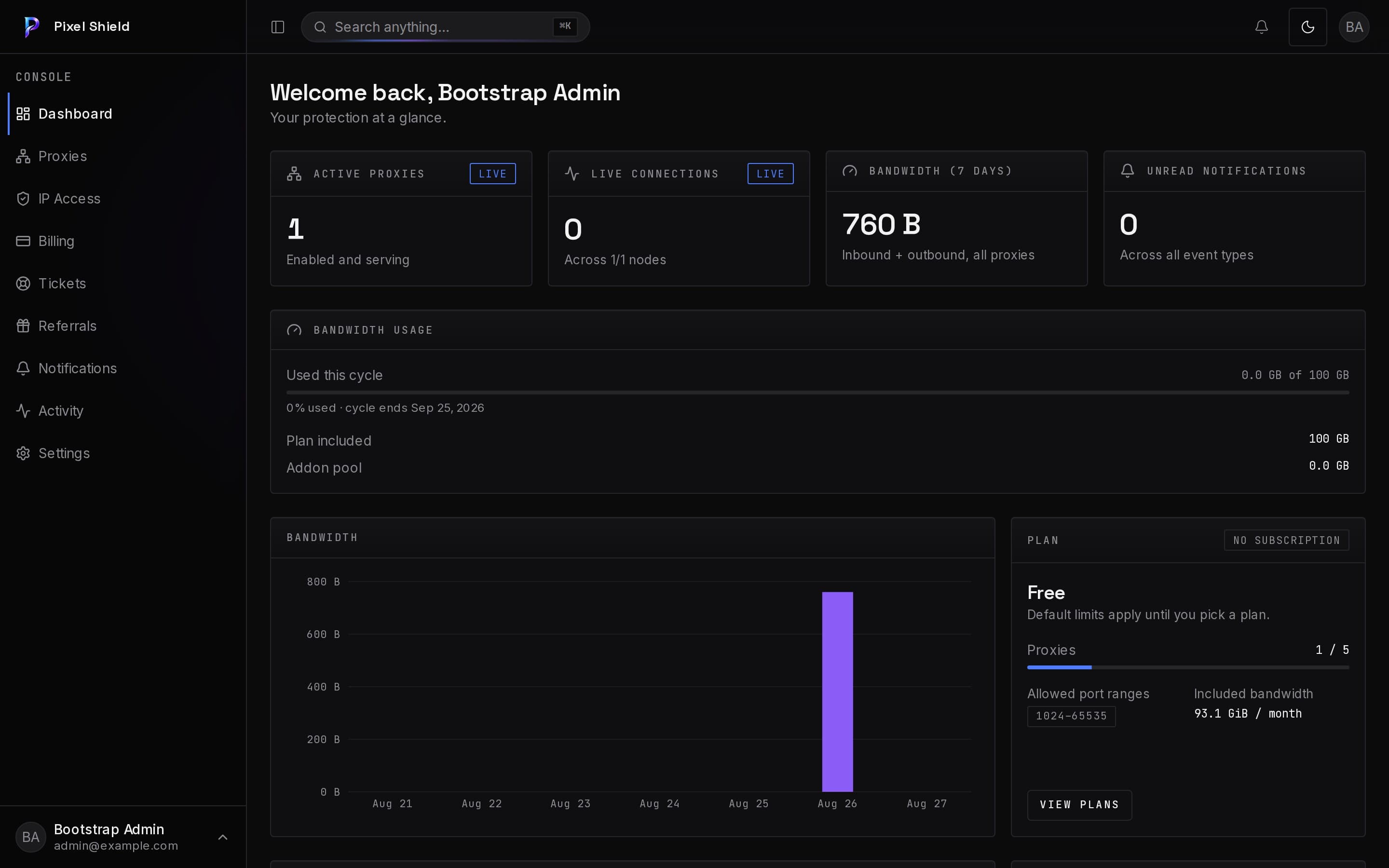Click the Dashboard grid icon in sidebar

pos(23,114)
